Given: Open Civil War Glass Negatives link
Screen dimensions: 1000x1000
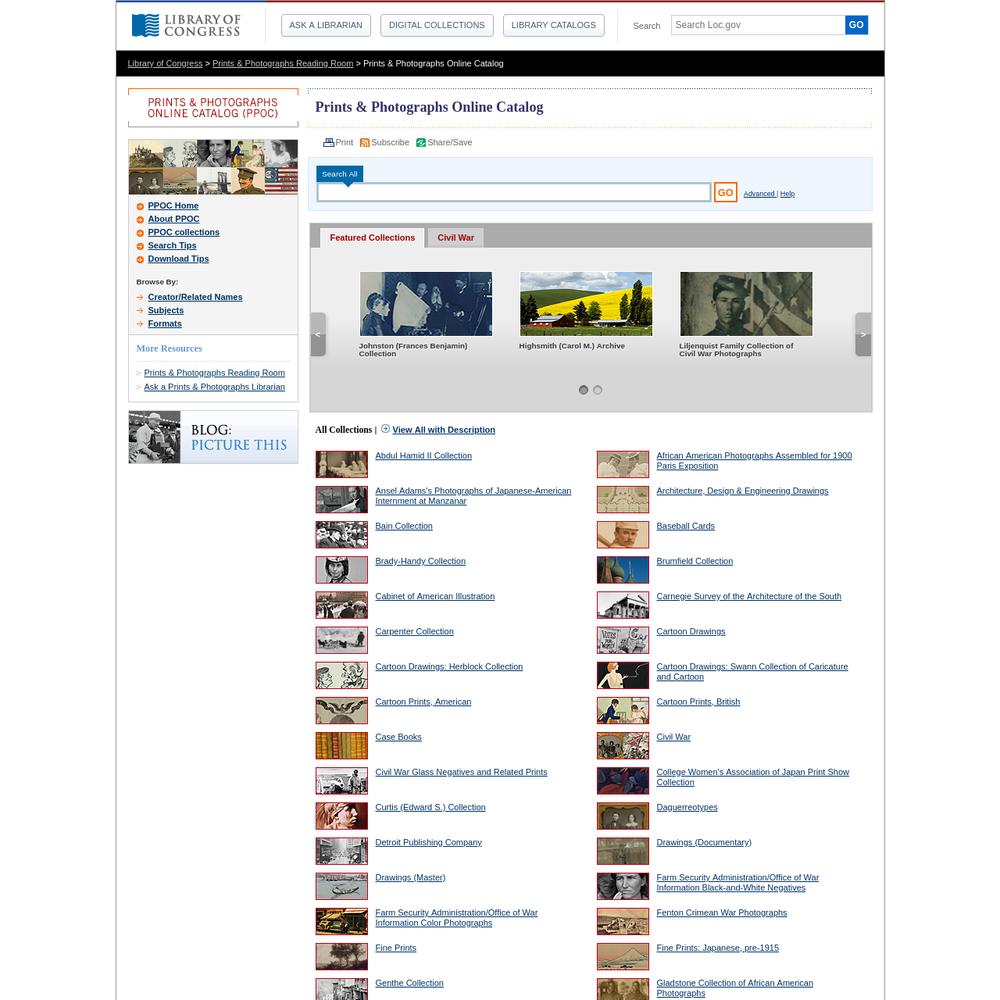Looking at the screenshot, I should point(461,772).
